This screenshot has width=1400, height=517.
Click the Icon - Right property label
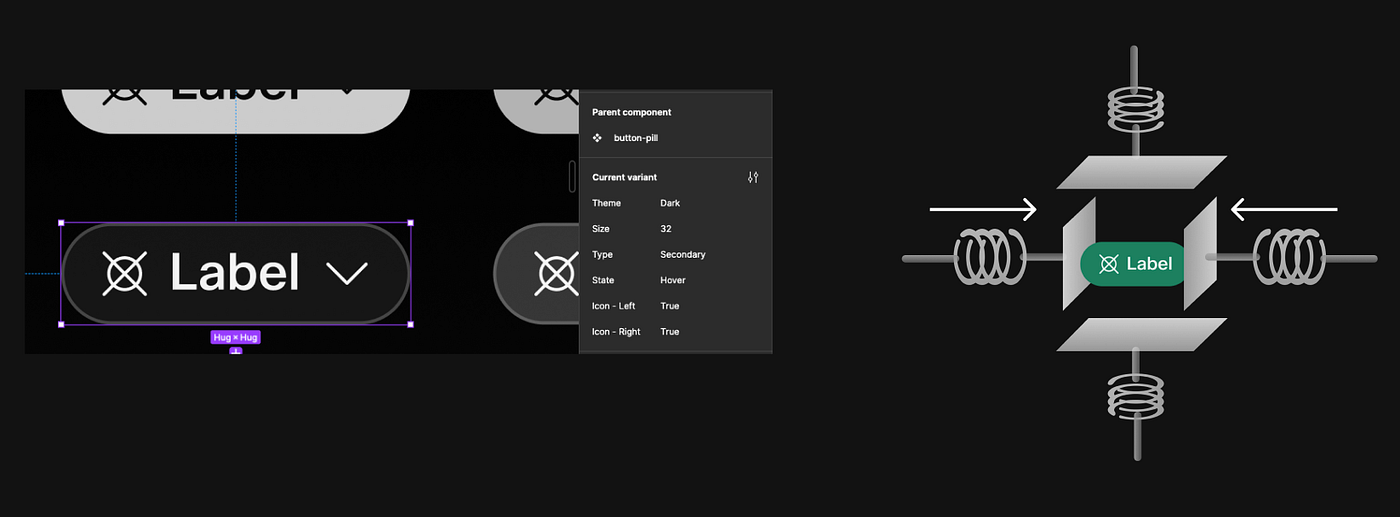pyautogui.click(x=616, y=331)
